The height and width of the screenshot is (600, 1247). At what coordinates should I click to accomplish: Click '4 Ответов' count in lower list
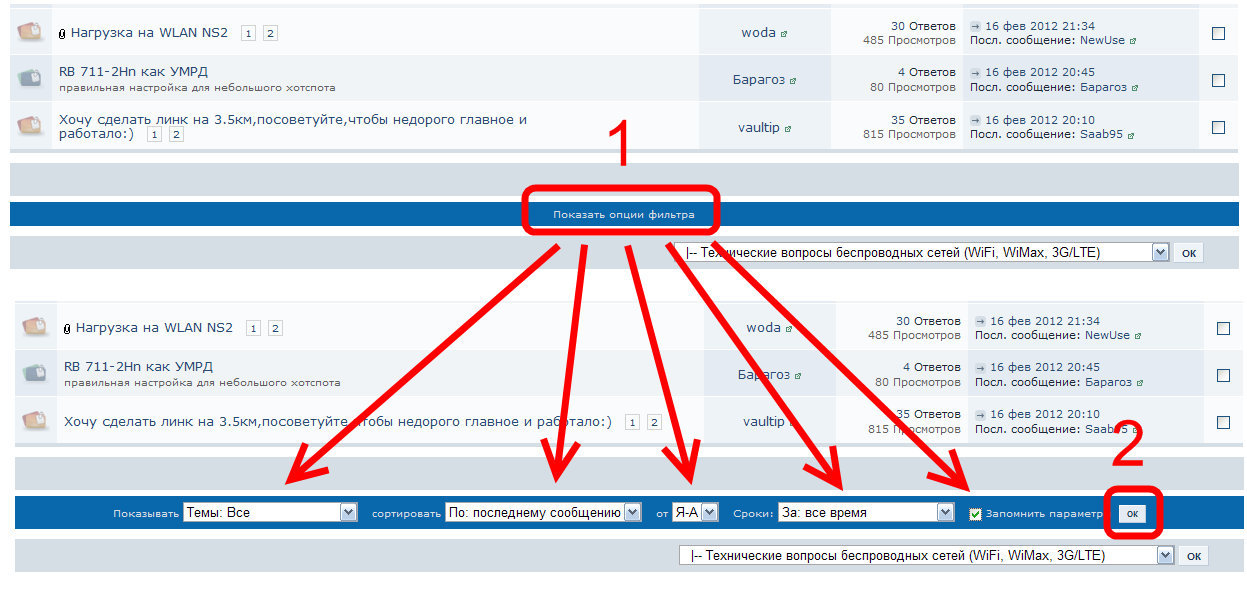click(x=932, y=367)
